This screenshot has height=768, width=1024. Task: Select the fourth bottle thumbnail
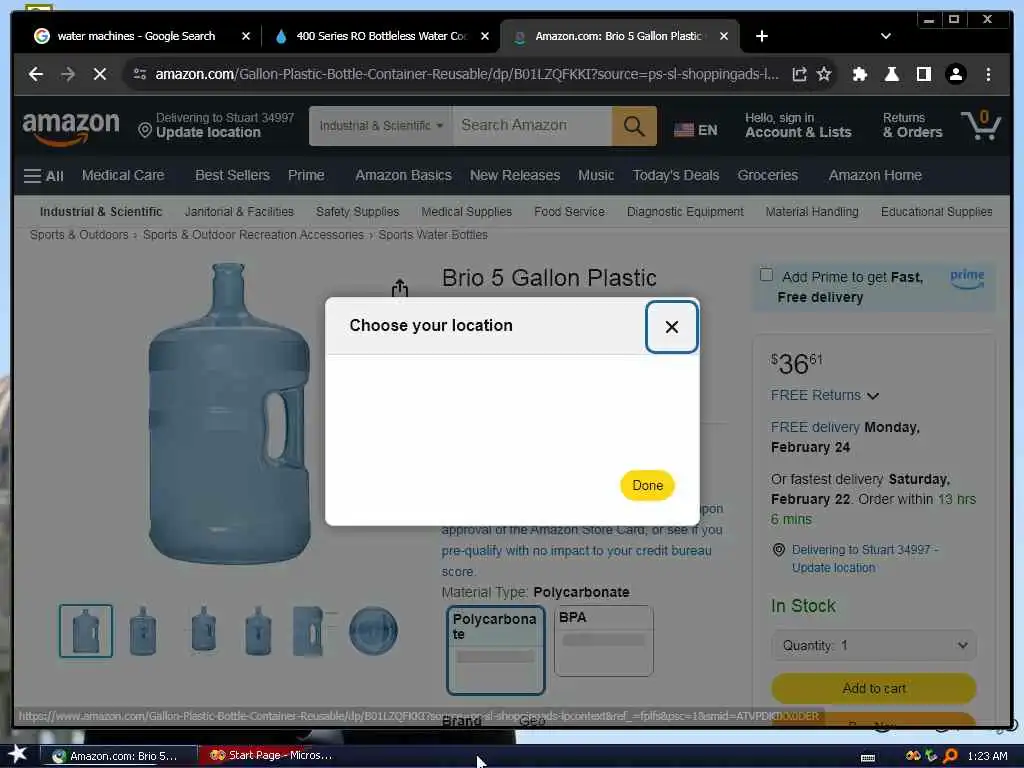(x=258, y=631)
